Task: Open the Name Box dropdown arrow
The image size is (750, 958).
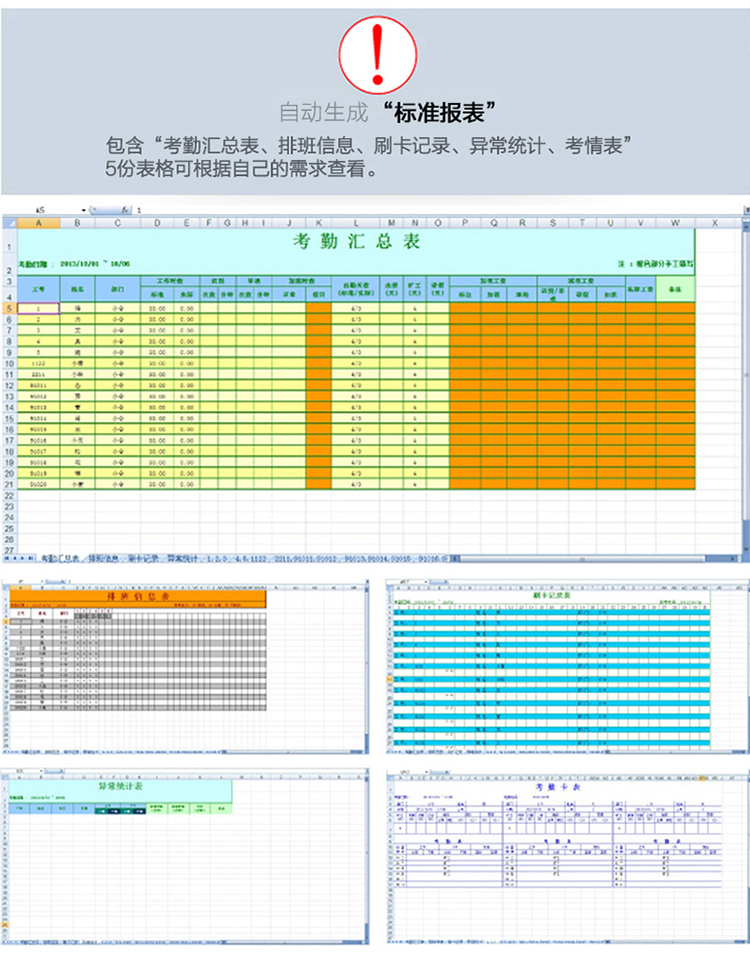Action: [x=84, y=210]
